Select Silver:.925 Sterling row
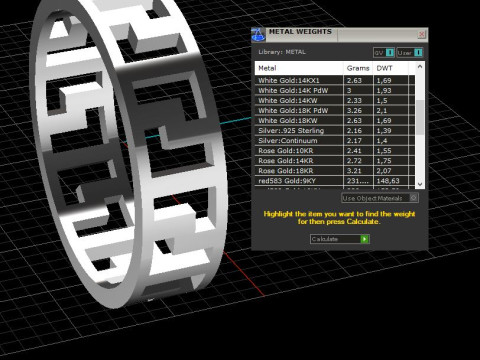The width and height of the screenshot is (480, 360). click(x=335, y=130)
